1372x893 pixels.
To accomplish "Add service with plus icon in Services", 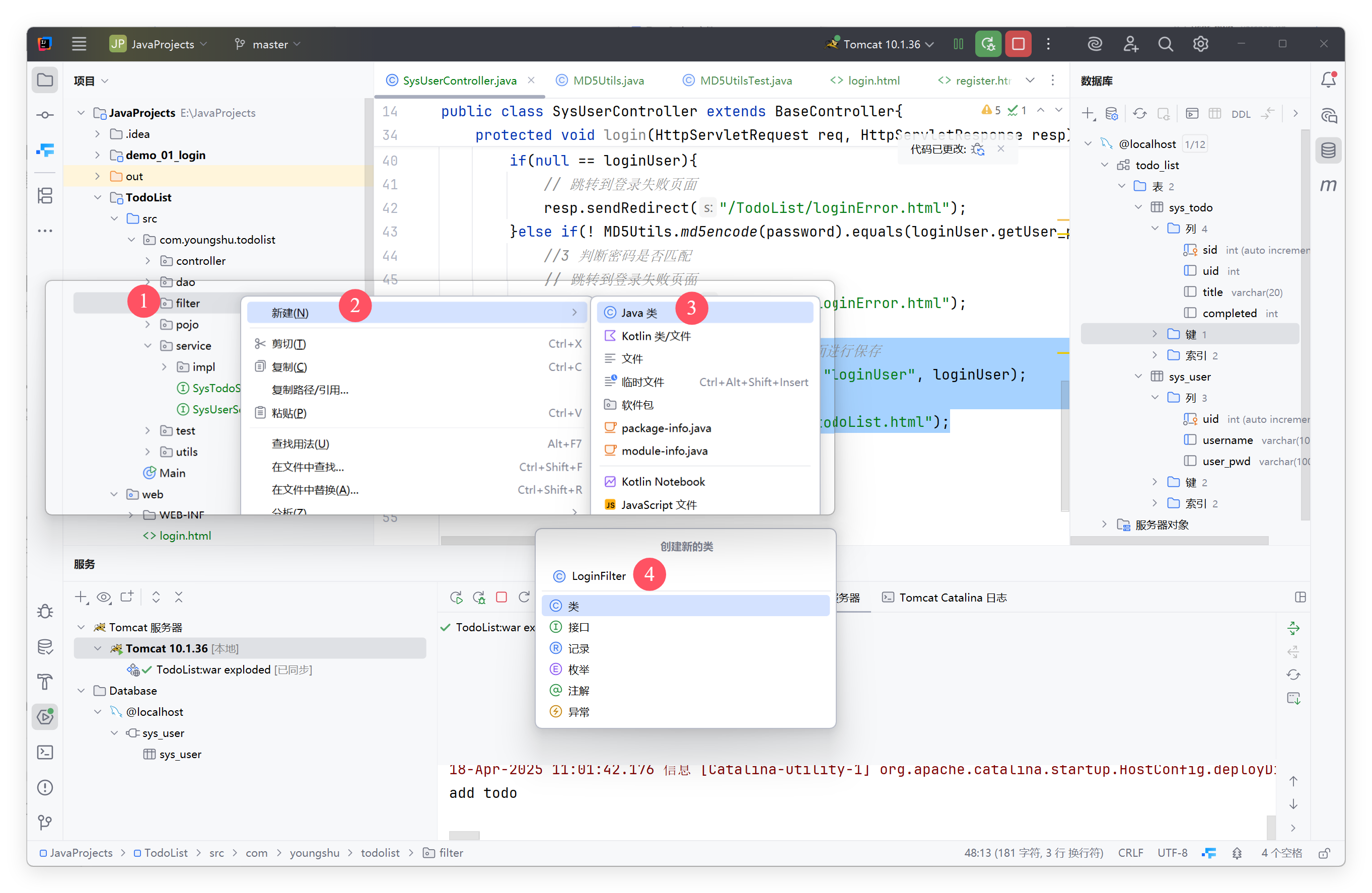I will pos(81,597).
